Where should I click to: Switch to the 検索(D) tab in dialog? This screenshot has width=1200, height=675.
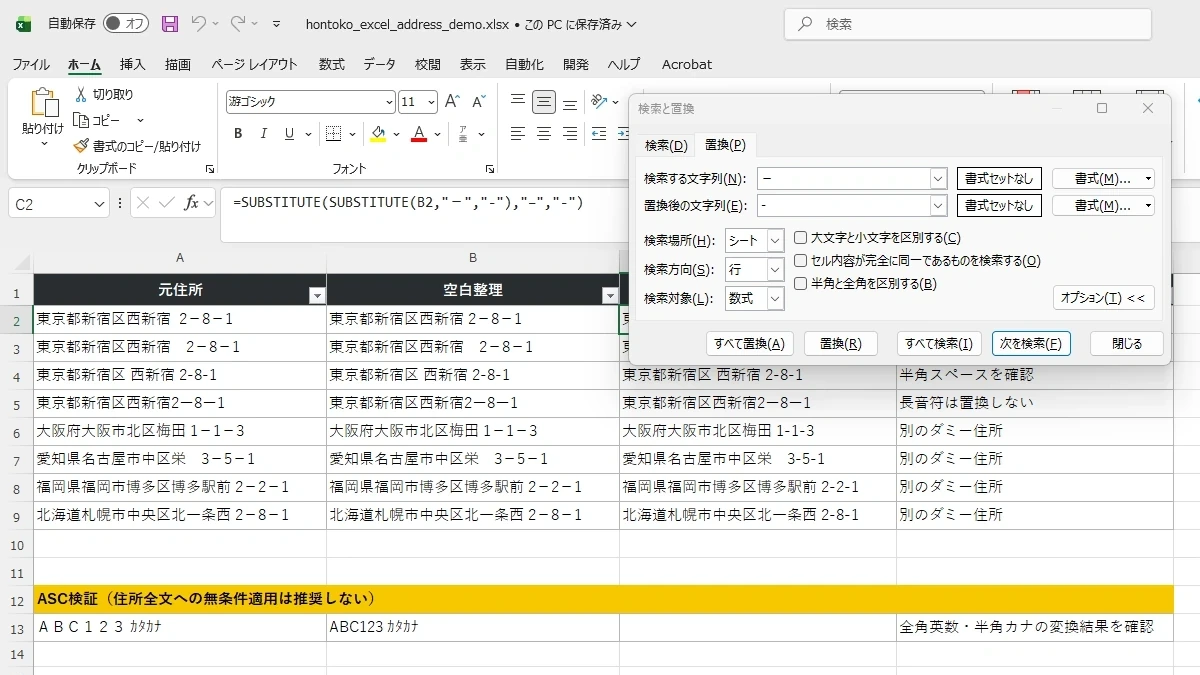pos(667,145)
